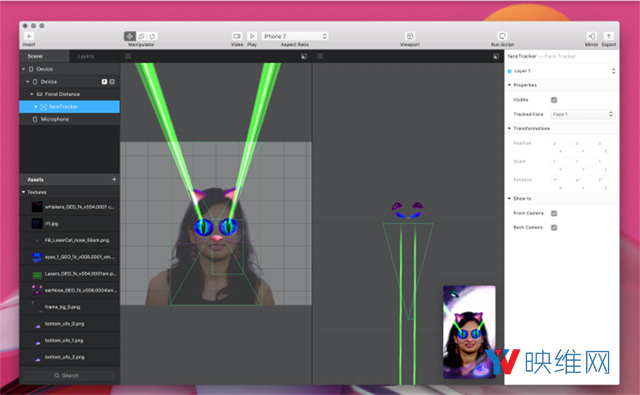Image resolution: width=640 pixels, height=395 pixels.
Task: Click the Position Z field
Action: click(605, 143)
